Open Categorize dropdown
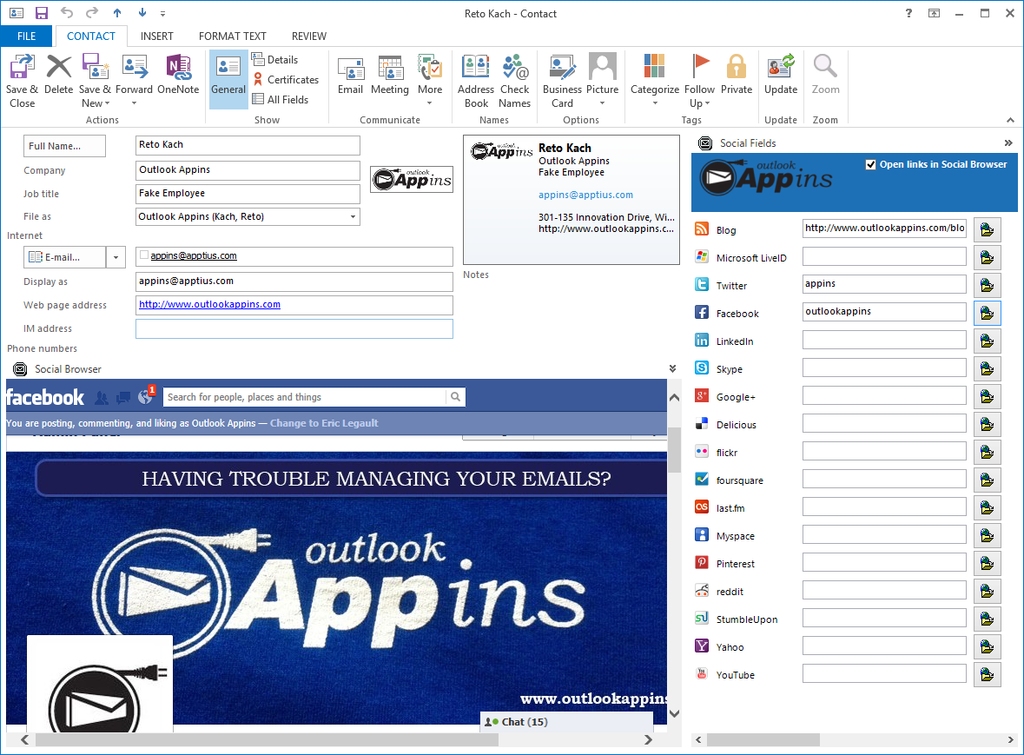 click(x=654, y=103)
